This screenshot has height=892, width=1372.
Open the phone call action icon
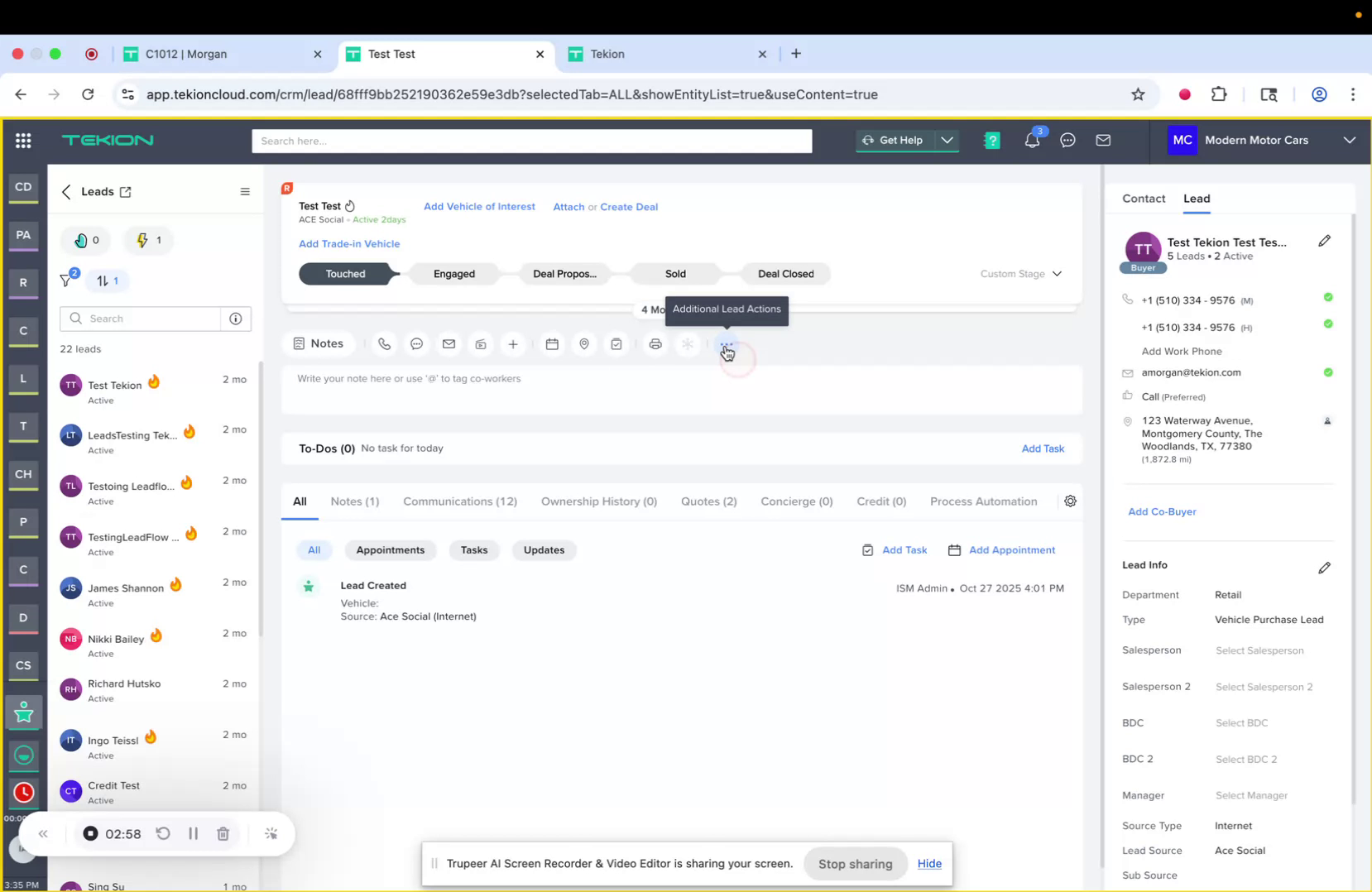click(x=384, y=343)
